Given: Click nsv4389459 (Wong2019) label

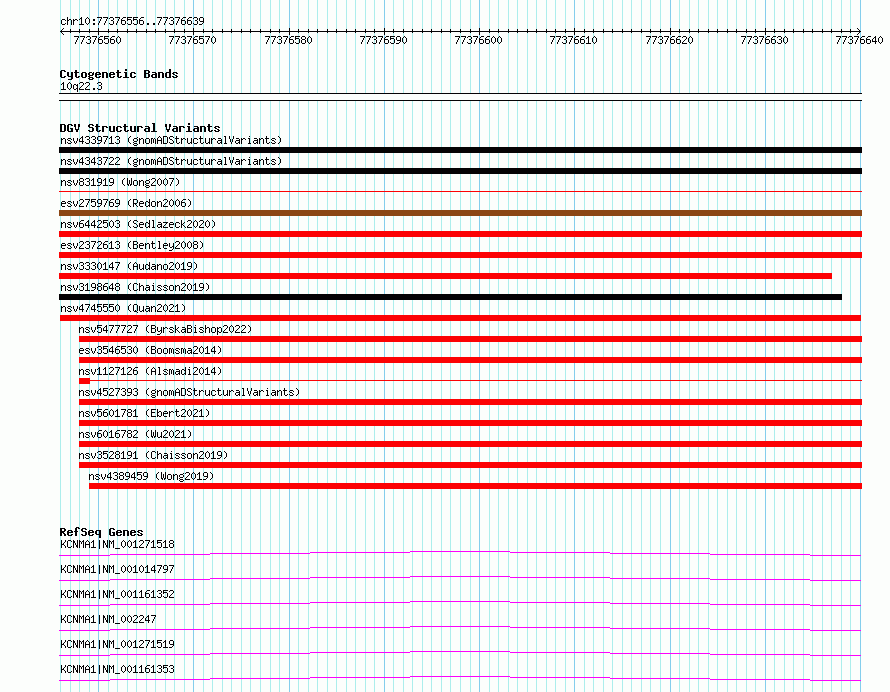Looking at the screenshot, I should click(151, 476).
